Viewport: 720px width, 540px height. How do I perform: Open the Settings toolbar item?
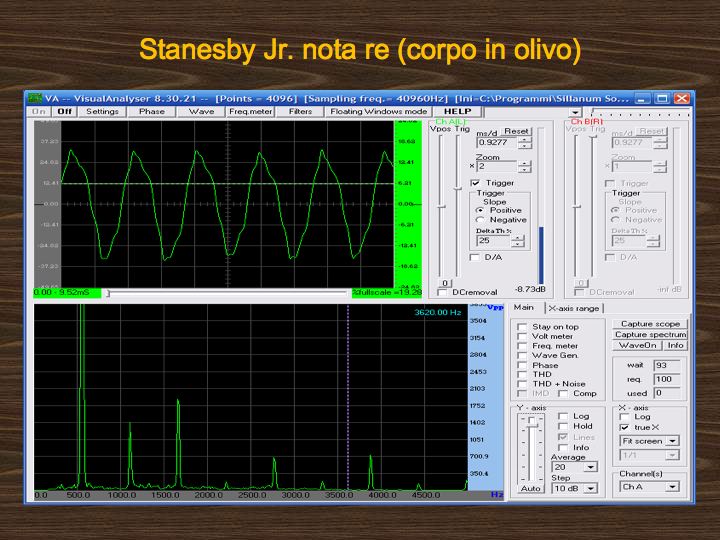point(102,112)
